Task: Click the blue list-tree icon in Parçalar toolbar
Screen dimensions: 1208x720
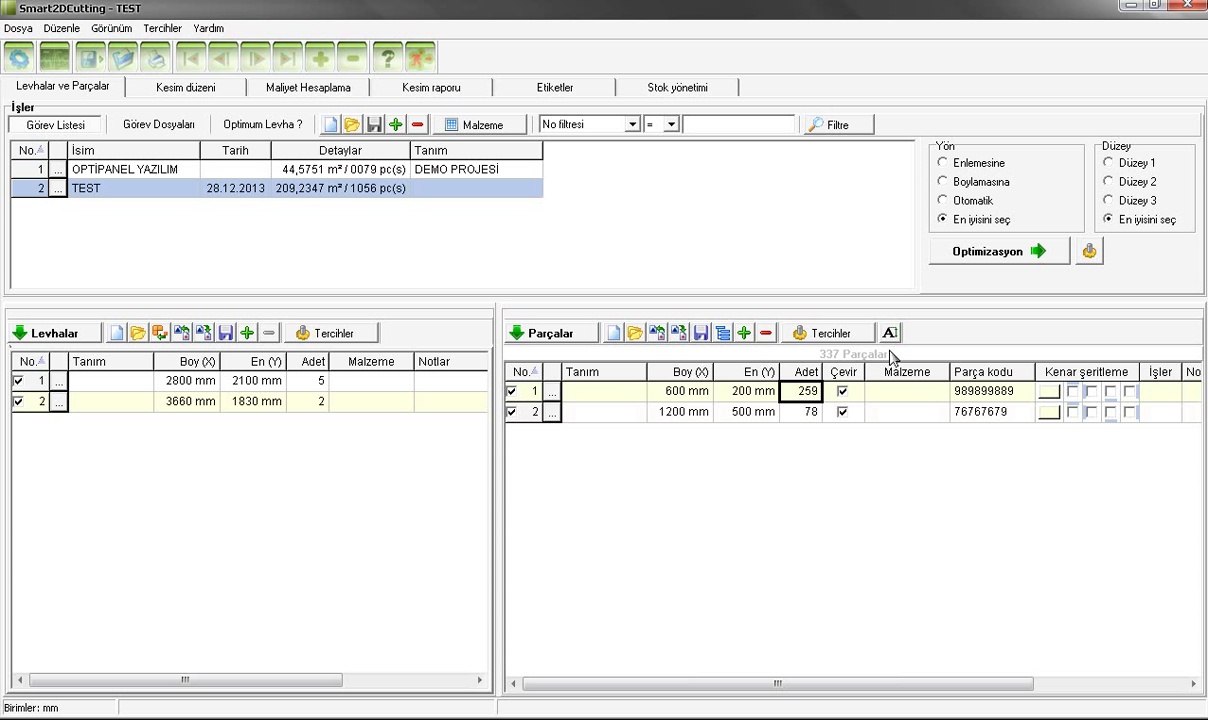Action: pyautogui.click(x=722, y=333)
